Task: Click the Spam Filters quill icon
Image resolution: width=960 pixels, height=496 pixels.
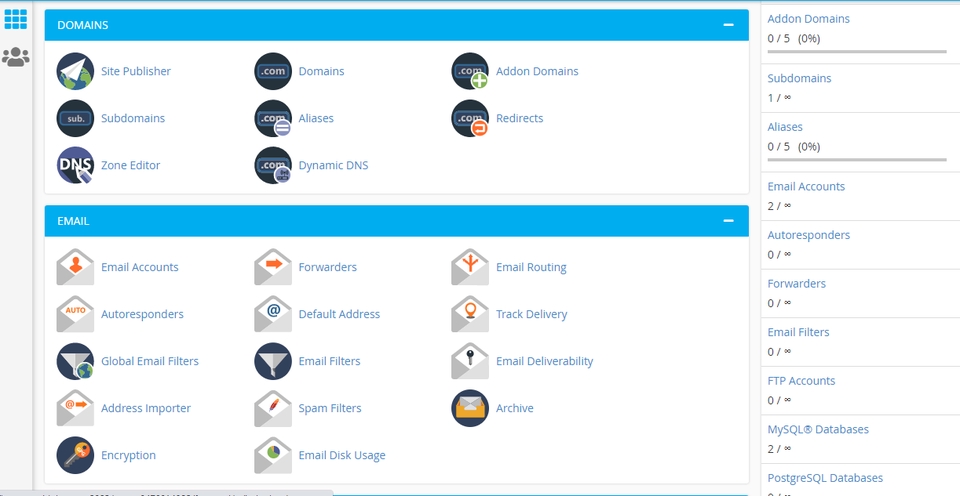Action: tap(273, 408)
